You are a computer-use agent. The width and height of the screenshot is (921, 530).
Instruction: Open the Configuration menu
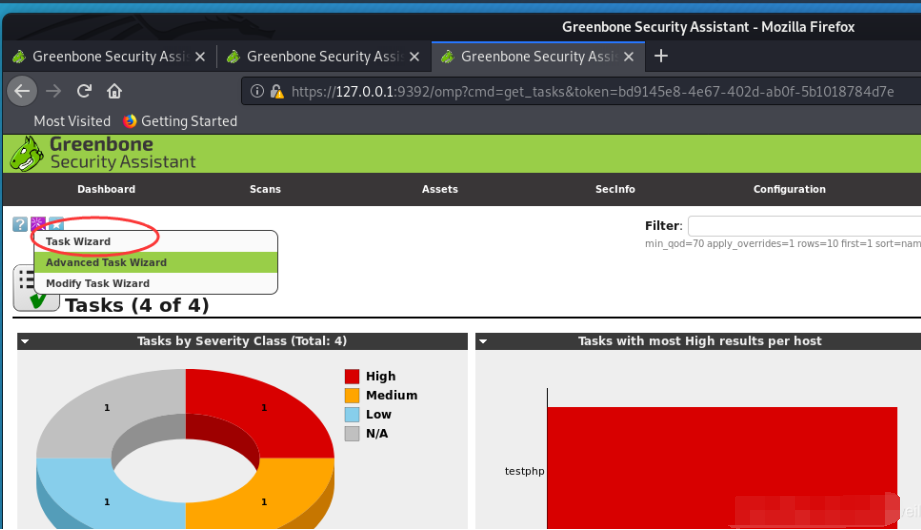point(789,189)
